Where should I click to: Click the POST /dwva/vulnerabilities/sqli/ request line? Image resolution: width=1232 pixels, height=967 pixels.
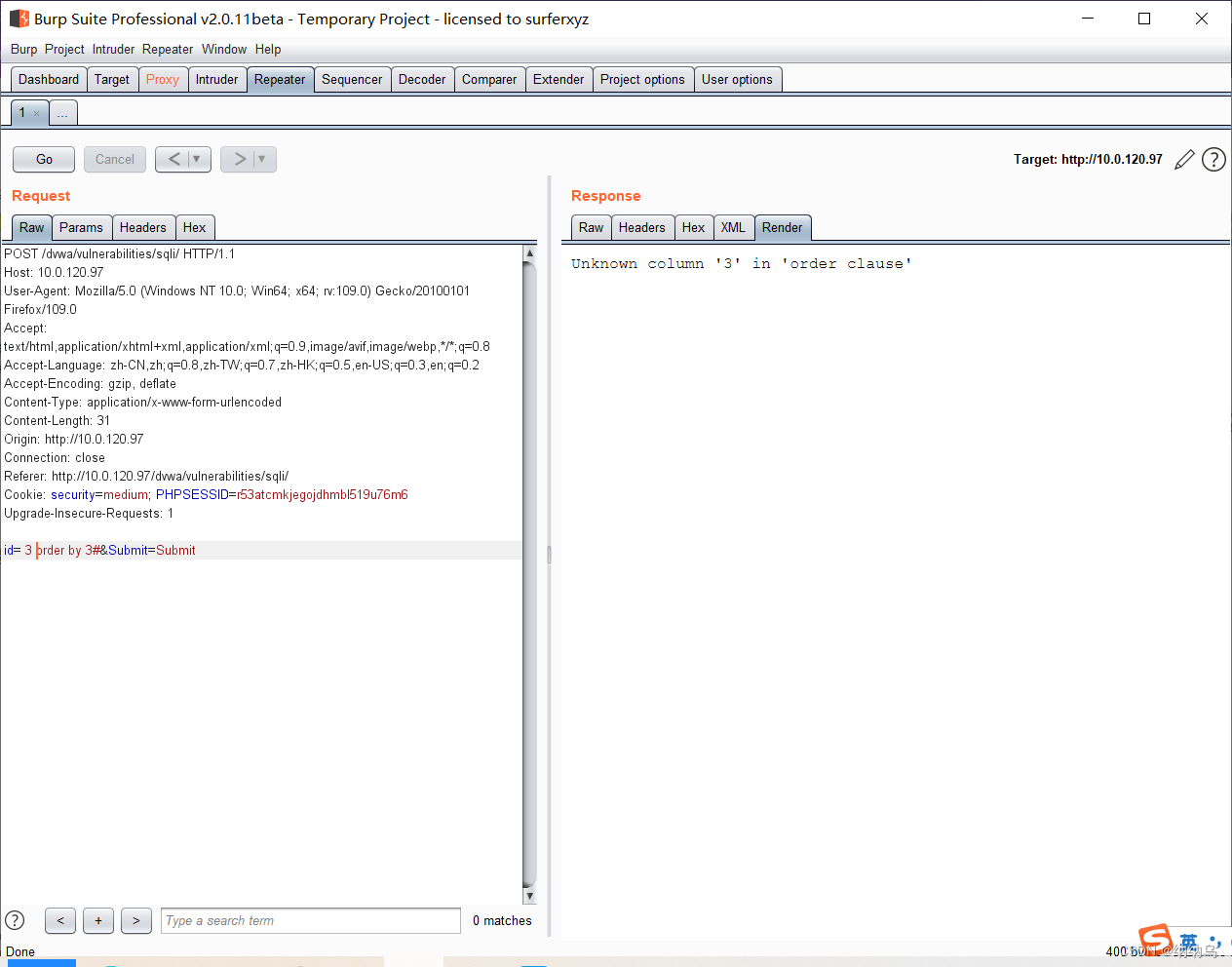click(x=119, y=254)
